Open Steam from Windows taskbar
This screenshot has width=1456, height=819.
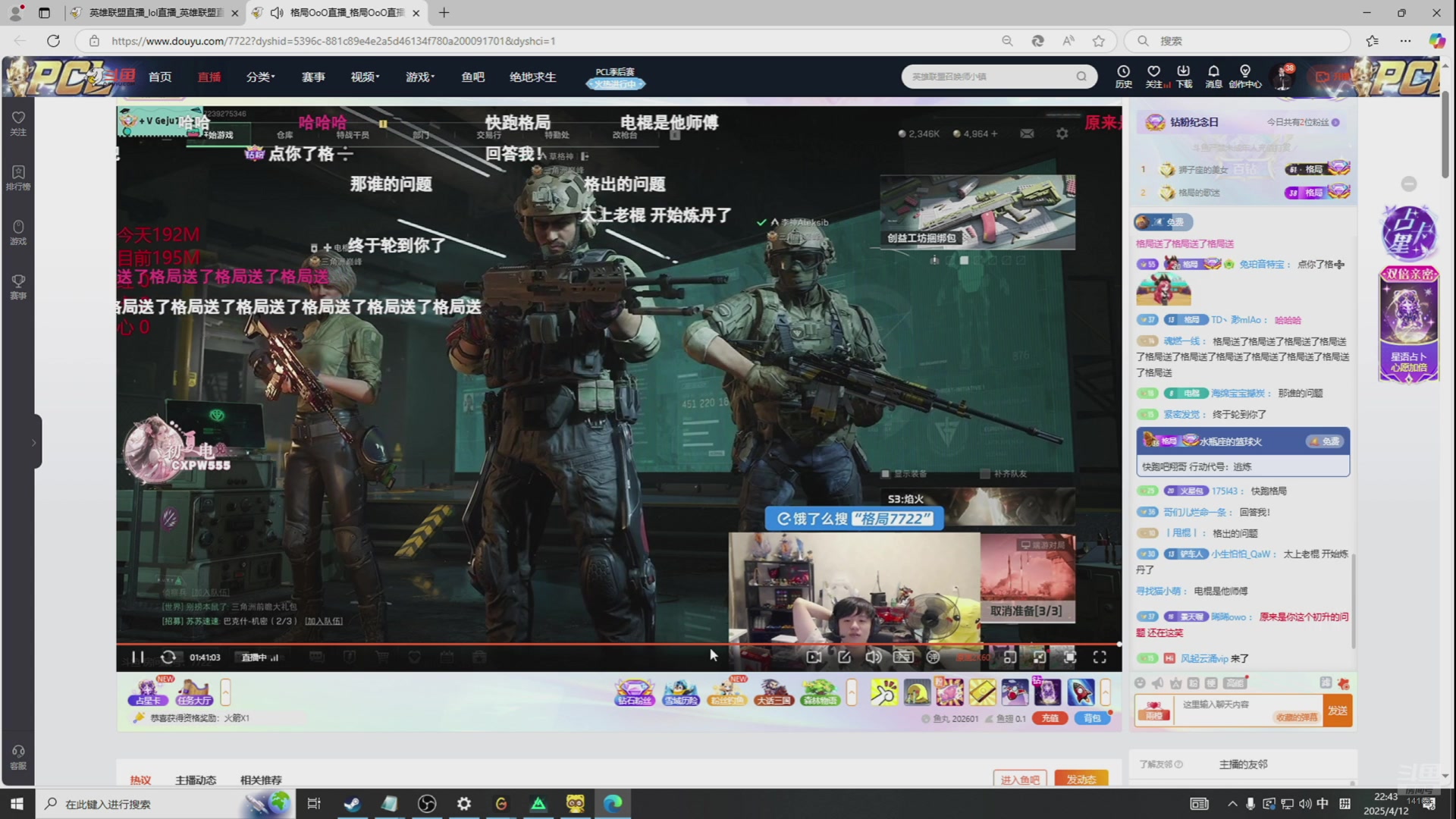coord(352,803)
